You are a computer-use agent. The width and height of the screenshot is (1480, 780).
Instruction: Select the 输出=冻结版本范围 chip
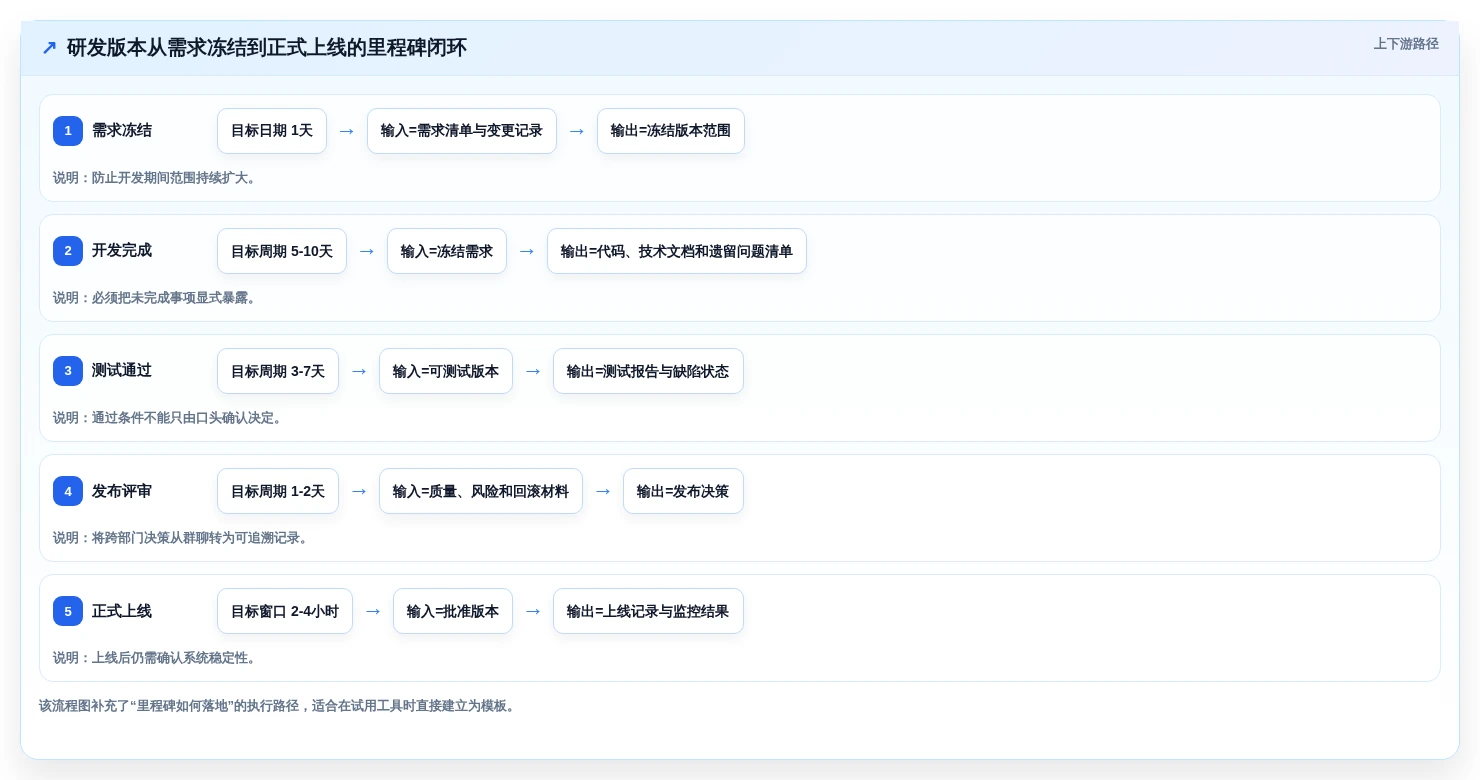[x=671, y=131]
